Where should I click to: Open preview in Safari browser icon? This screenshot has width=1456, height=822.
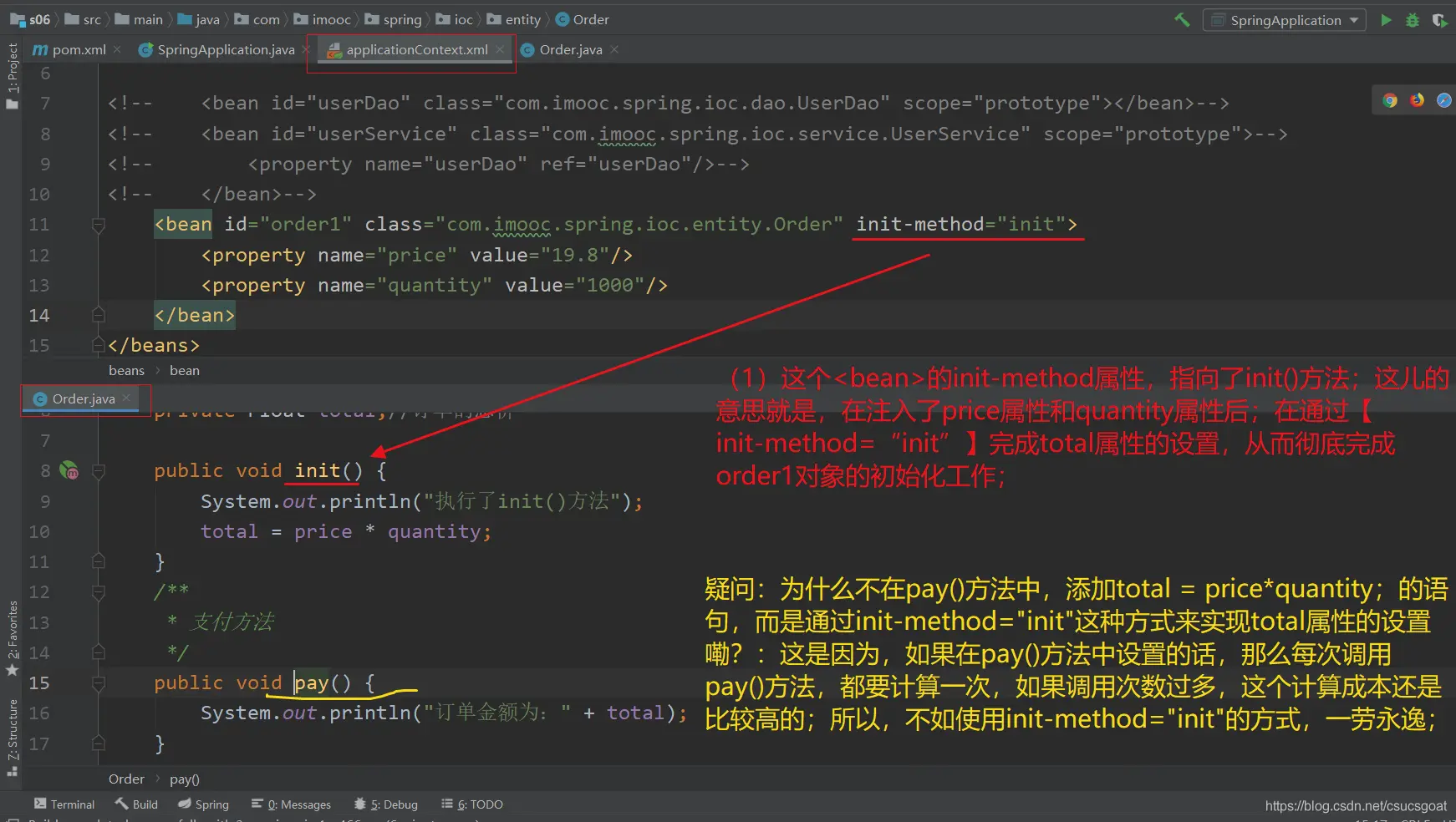(x=1443, y=100)
